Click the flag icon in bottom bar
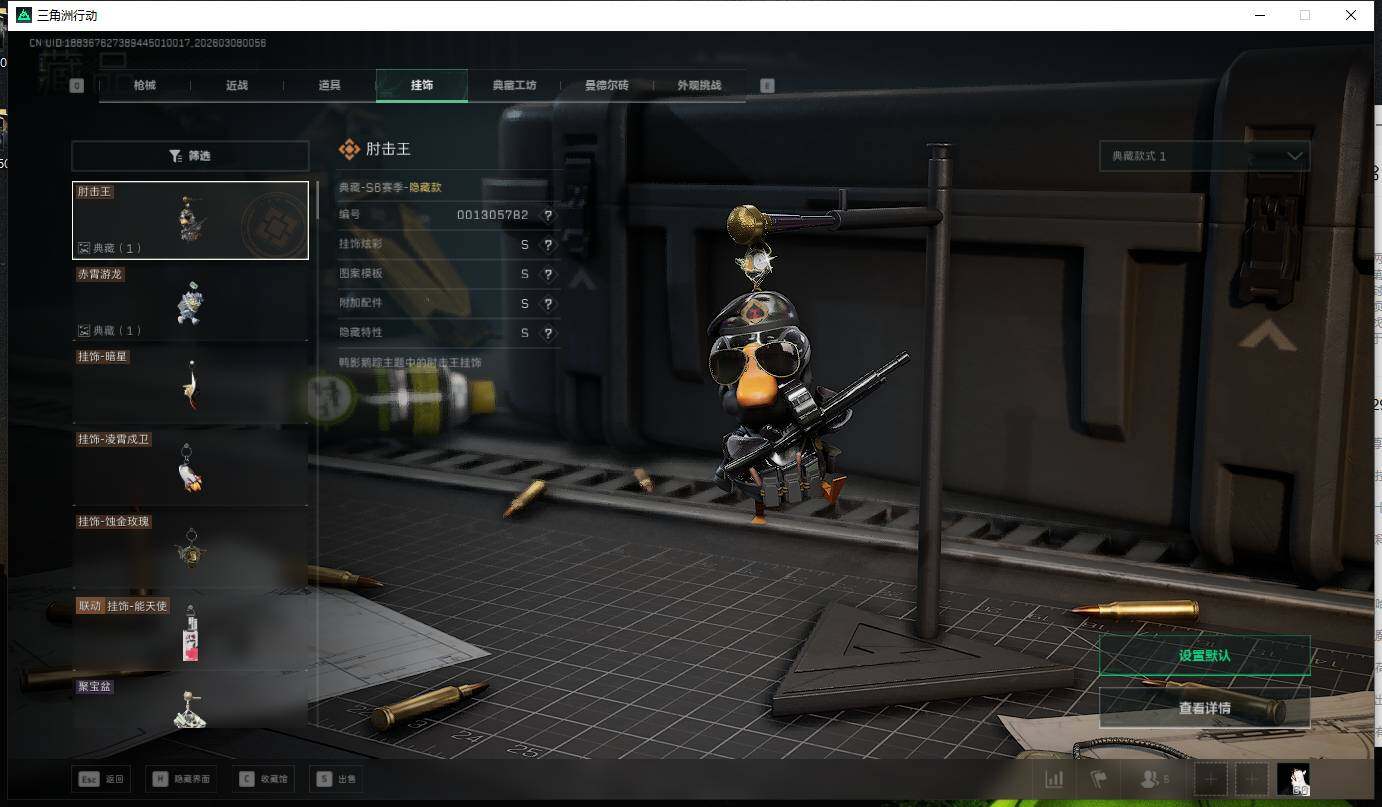 [1098, 779]
